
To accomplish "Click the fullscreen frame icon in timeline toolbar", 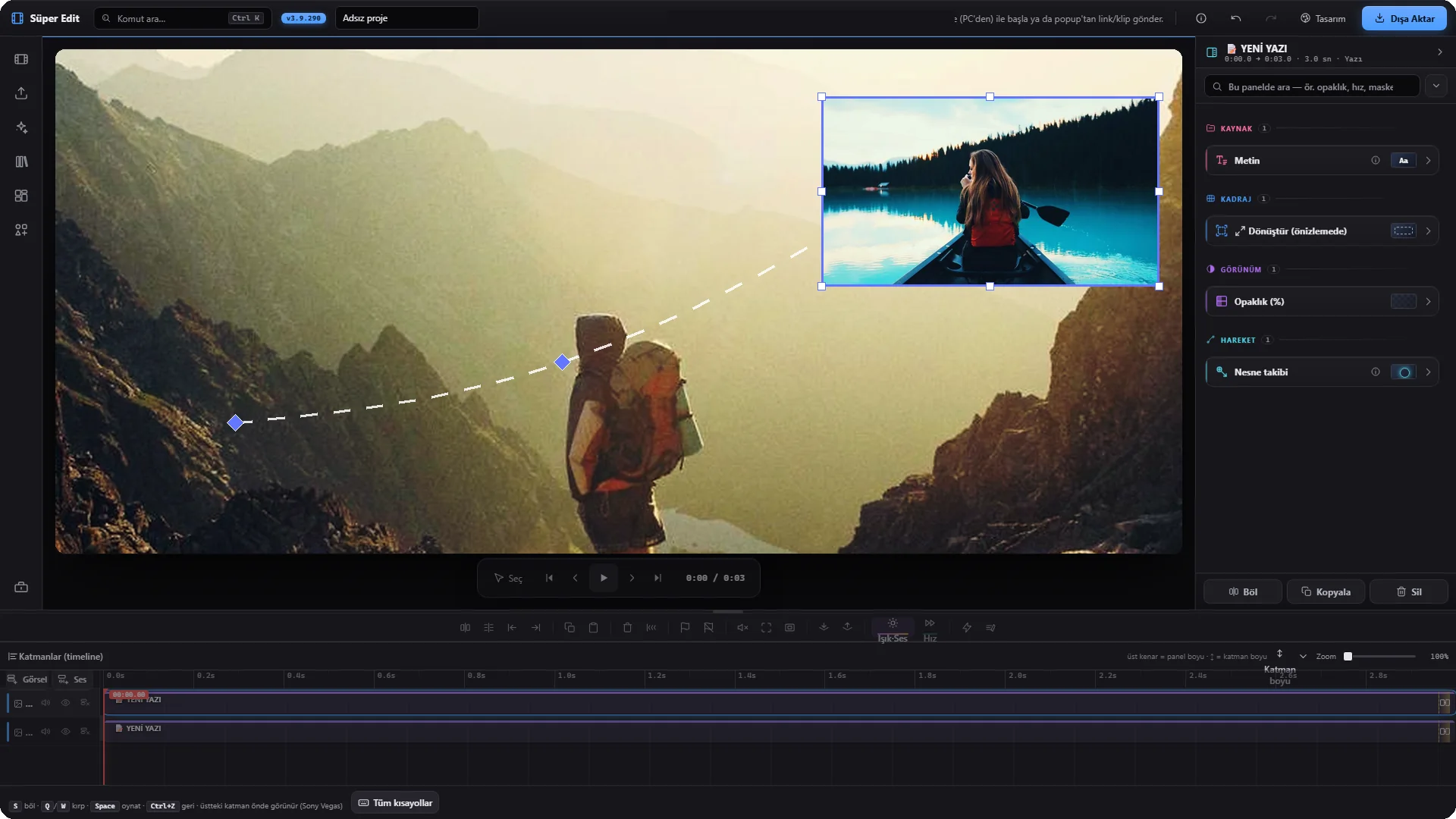I will (766, 628).
